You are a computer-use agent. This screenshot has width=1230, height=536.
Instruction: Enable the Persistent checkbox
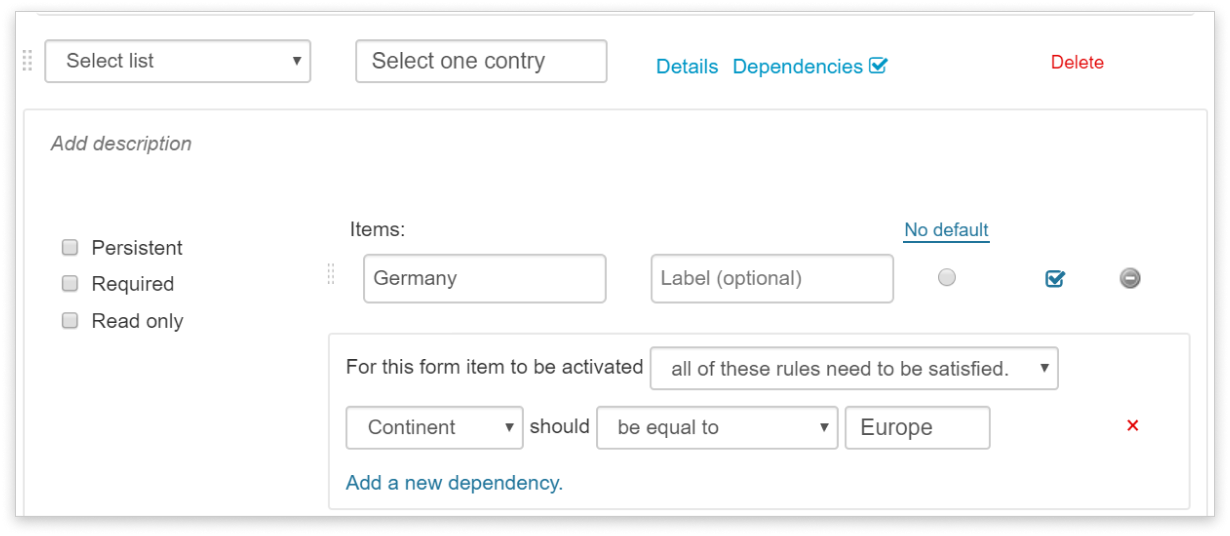(x=70, y=247)
